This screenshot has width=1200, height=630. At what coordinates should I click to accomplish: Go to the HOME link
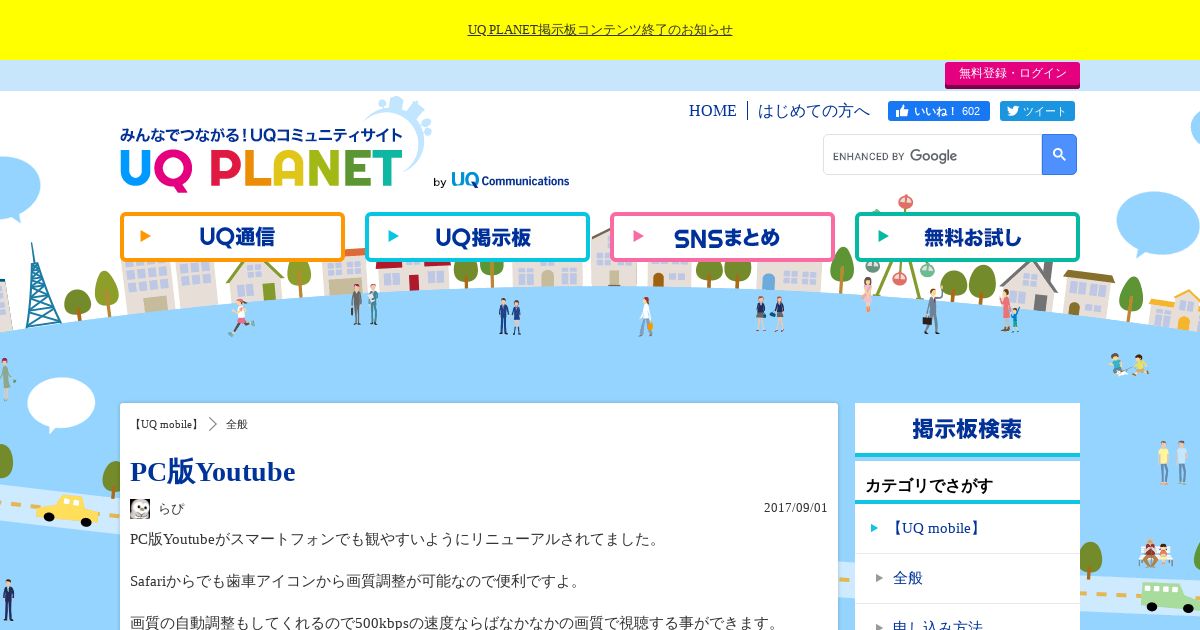click(712, 111)
